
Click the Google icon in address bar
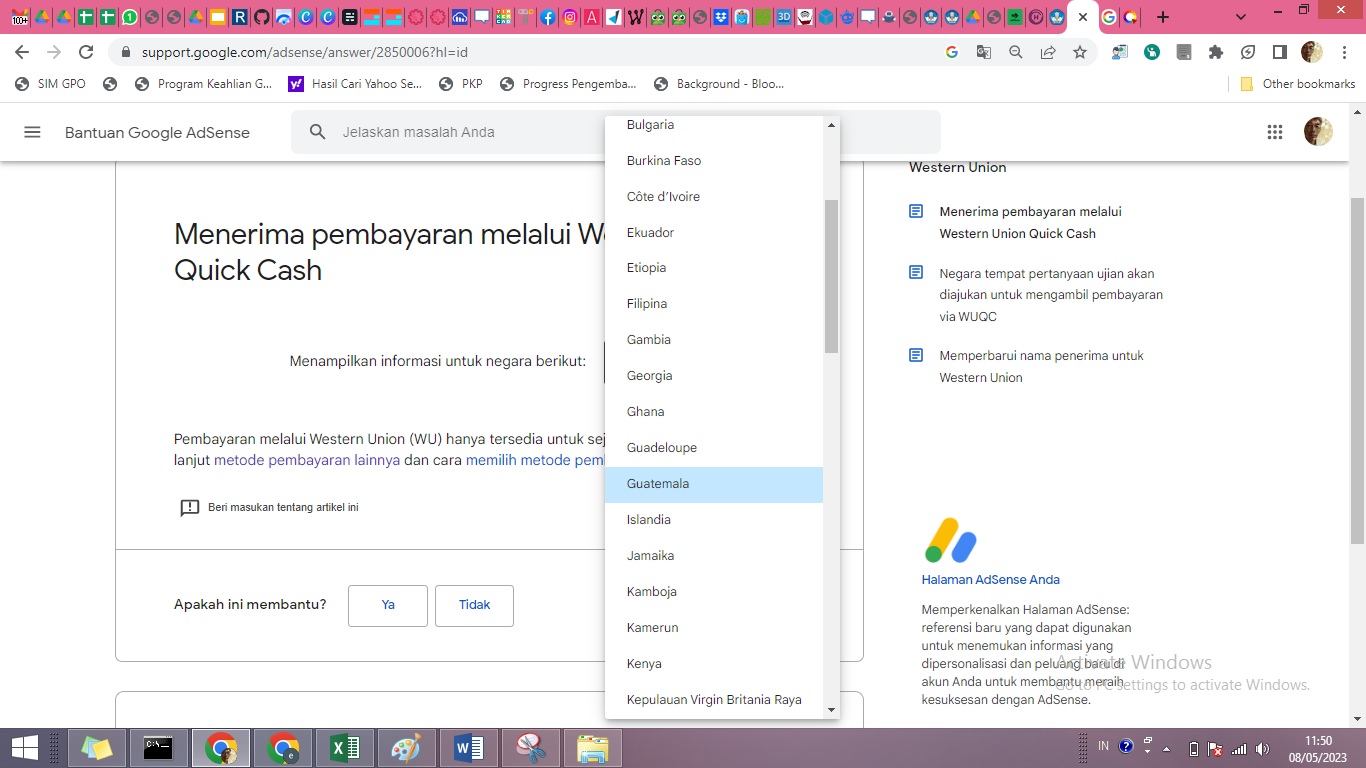coord(952,52)
